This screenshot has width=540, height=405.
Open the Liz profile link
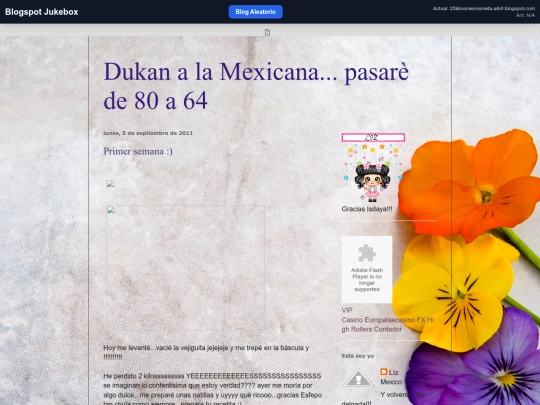[x=393, y=372]
